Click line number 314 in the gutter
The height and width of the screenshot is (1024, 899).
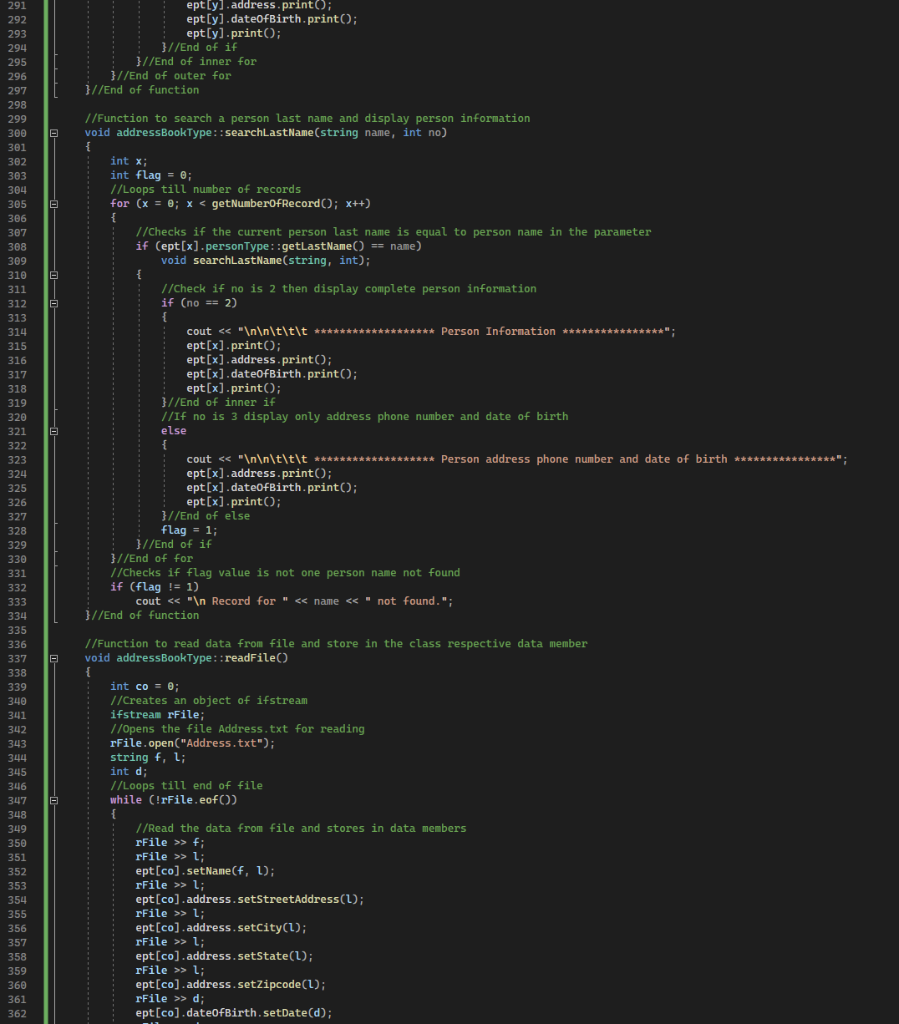pyautogui.click(x=17, y=332)
